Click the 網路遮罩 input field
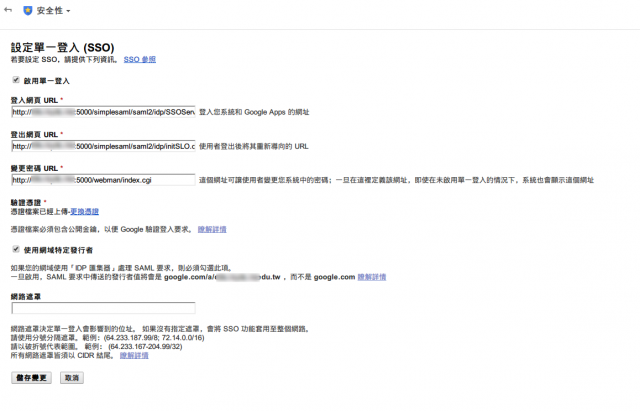Screen dimensions: 640x411 (103, 308)
